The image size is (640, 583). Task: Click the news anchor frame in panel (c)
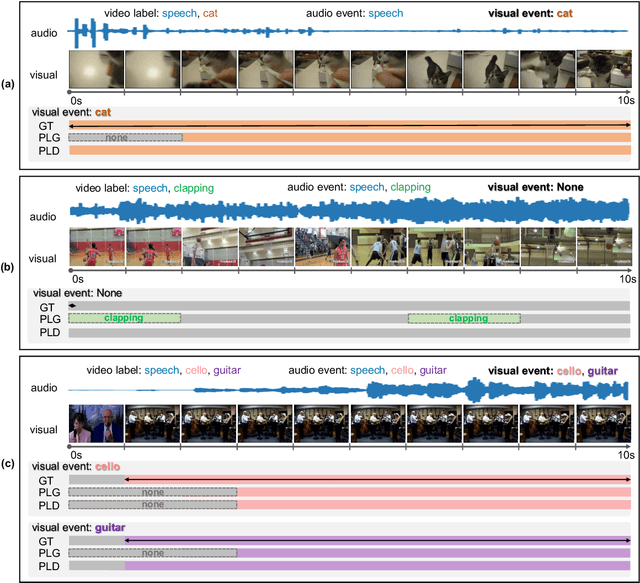click(96, 423)
